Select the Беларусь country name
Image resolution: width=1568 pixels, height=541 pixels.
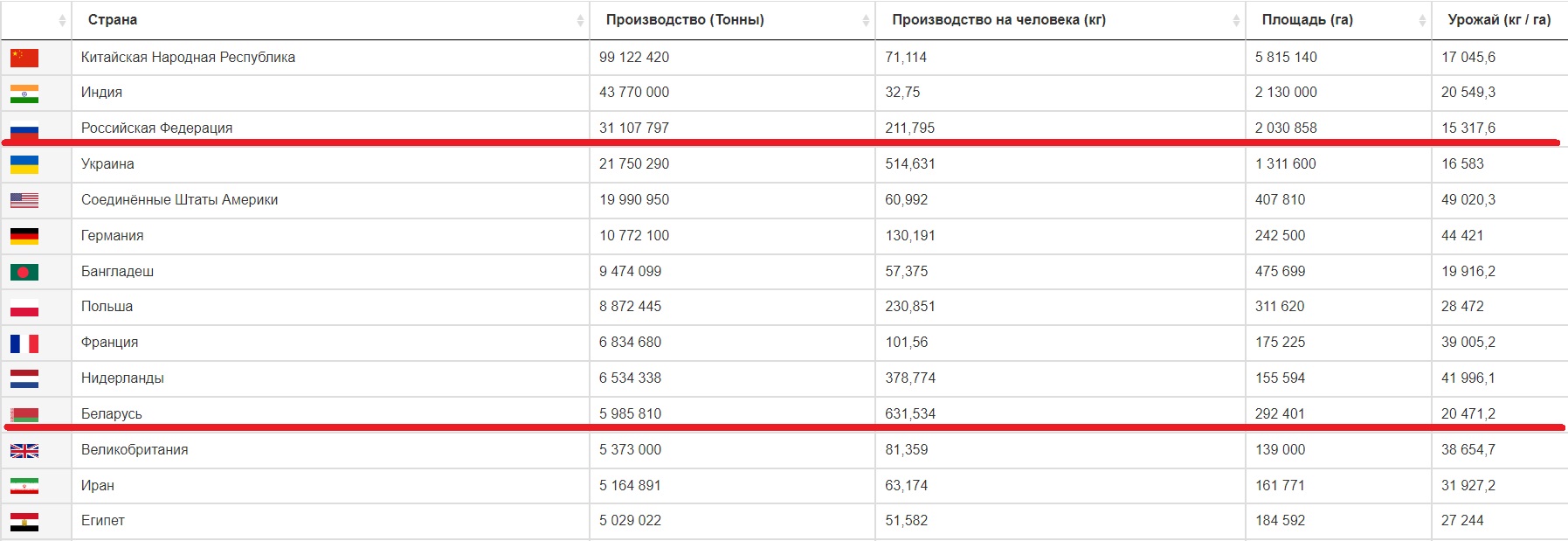pos(111,413)
